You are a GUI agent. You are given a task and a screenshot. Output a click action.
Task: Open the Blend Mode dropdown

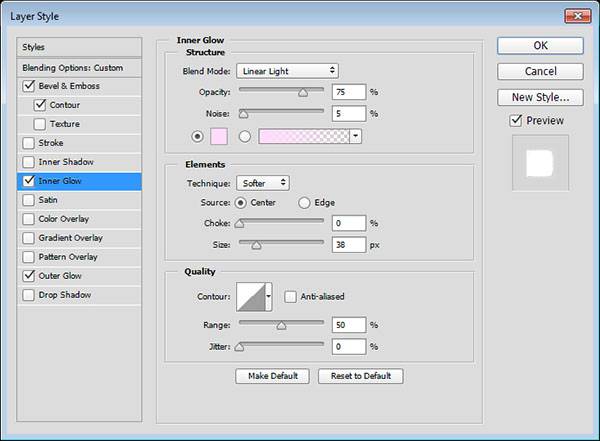pyautogui.click(x=287, y=71)
